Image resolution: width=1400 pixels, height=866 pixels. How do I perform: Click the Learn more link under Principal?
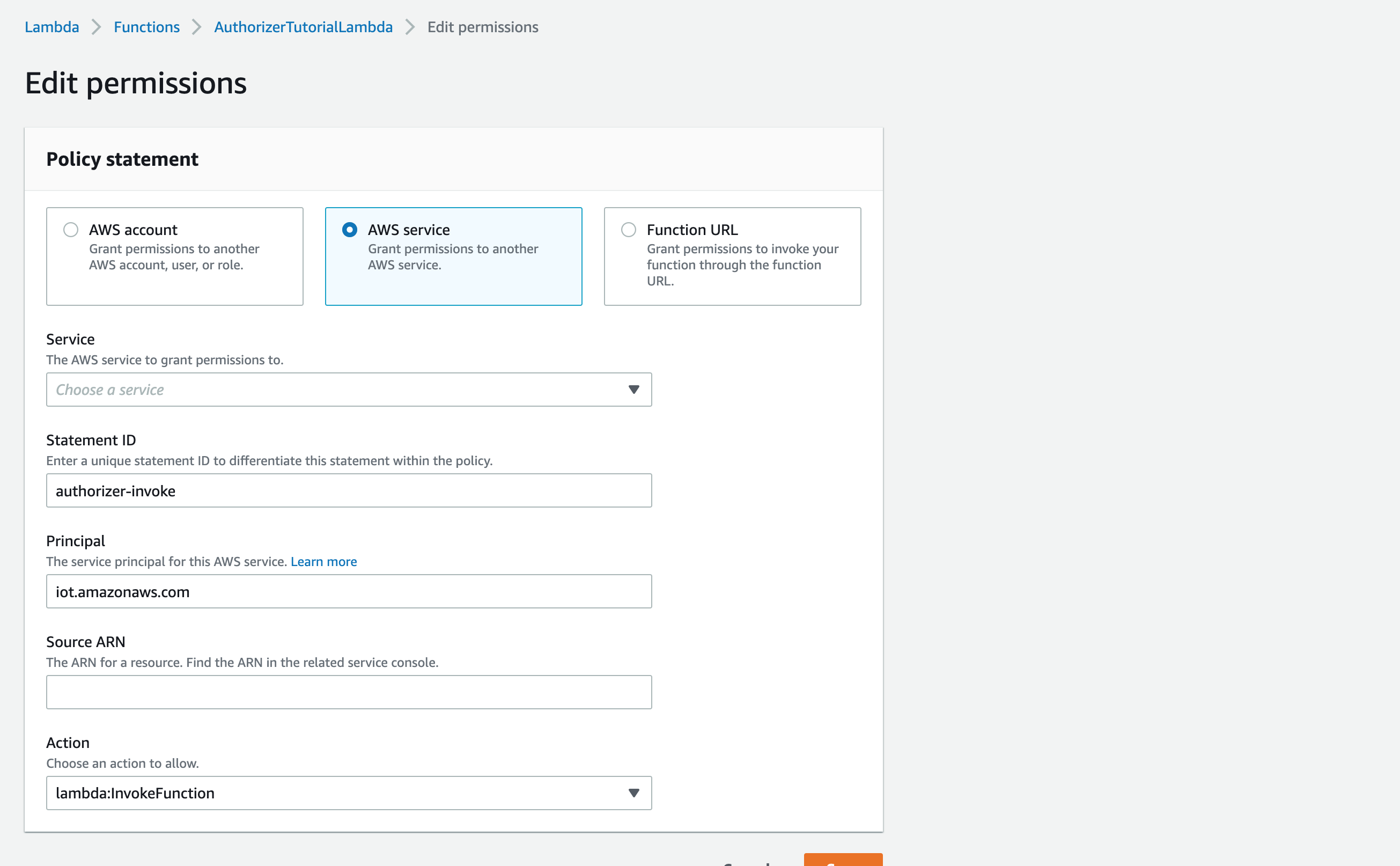(323, 561)
